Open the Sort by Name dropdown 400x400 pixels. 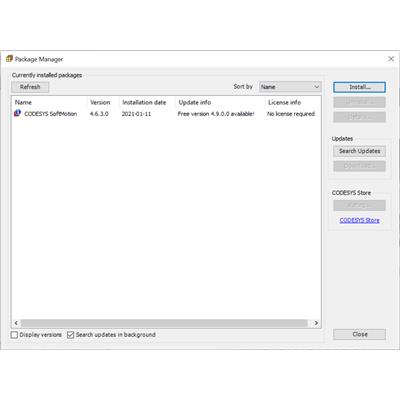(x=290, y=87)
